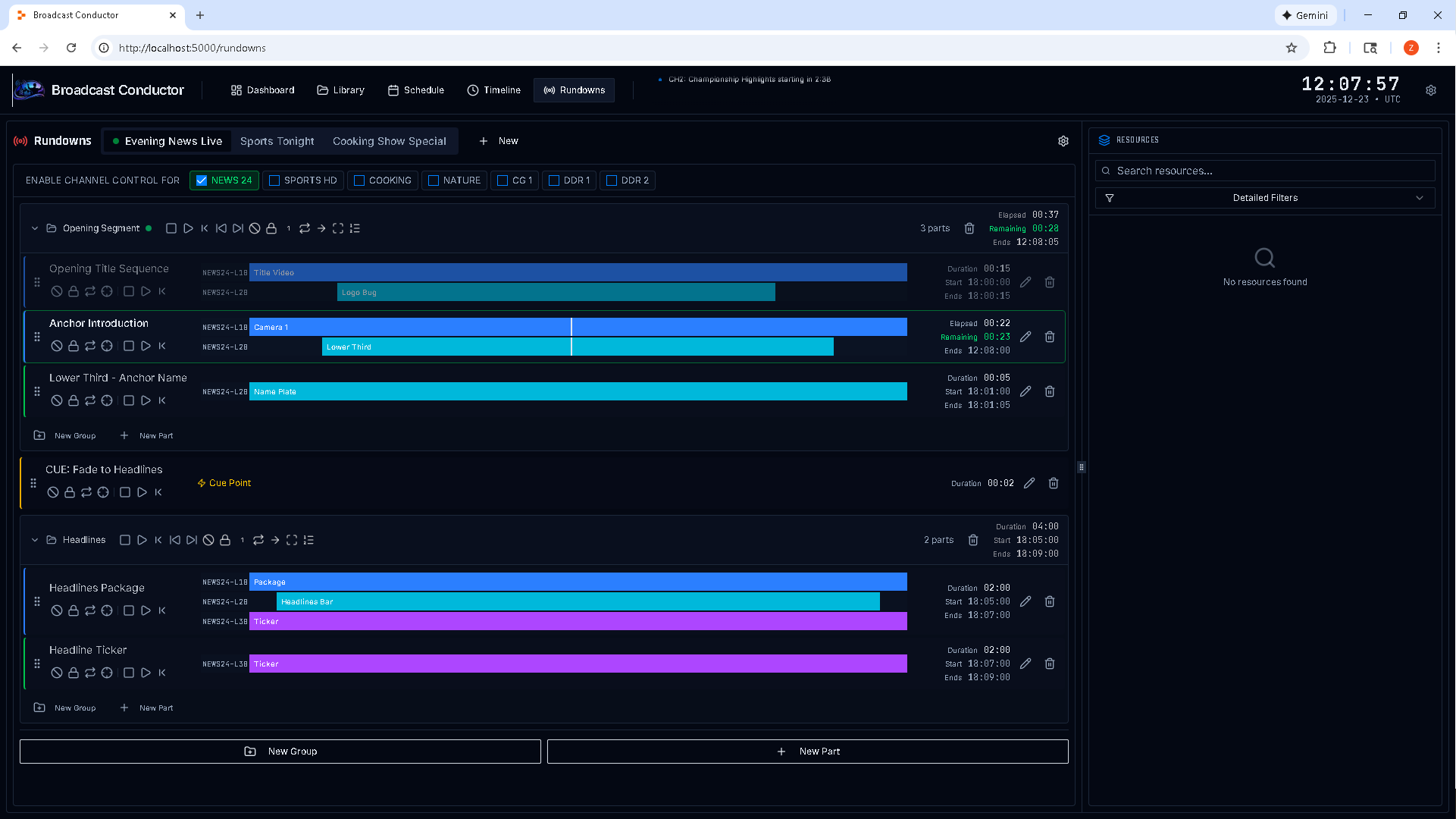Lock the Anchor Introduction part
The height and width of the screenshot is (819, 1456).
point(74,346)
